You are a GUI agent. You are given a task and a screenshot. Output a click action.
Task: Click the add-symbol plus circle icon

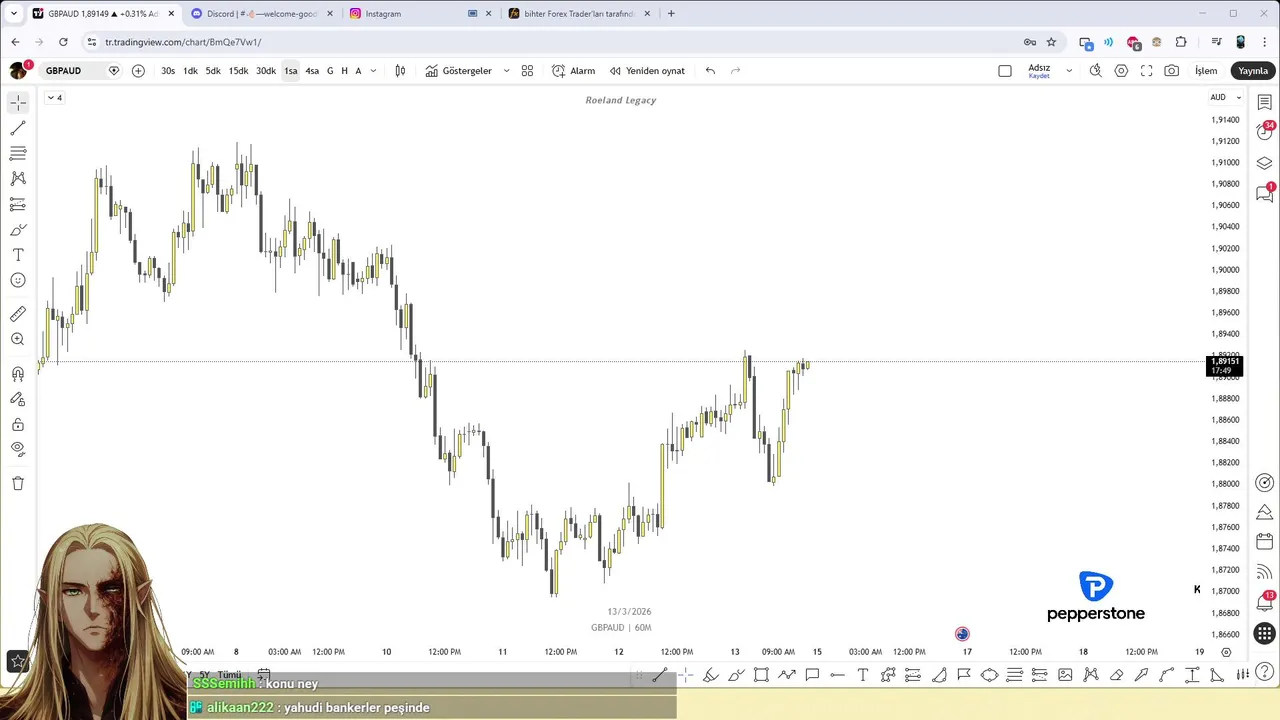(138, 71)
